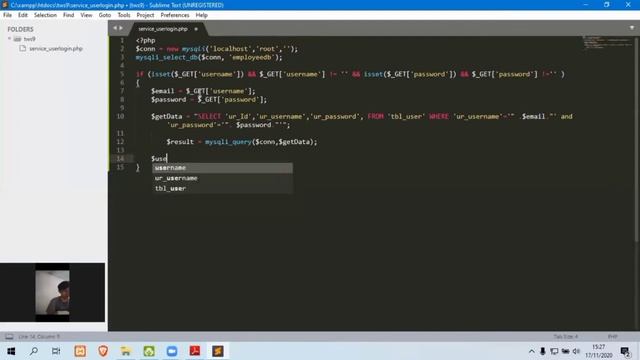Open Windows taskbar search
Image resolution: width=640 pixels, height=360 pixels.
point(34,351)
